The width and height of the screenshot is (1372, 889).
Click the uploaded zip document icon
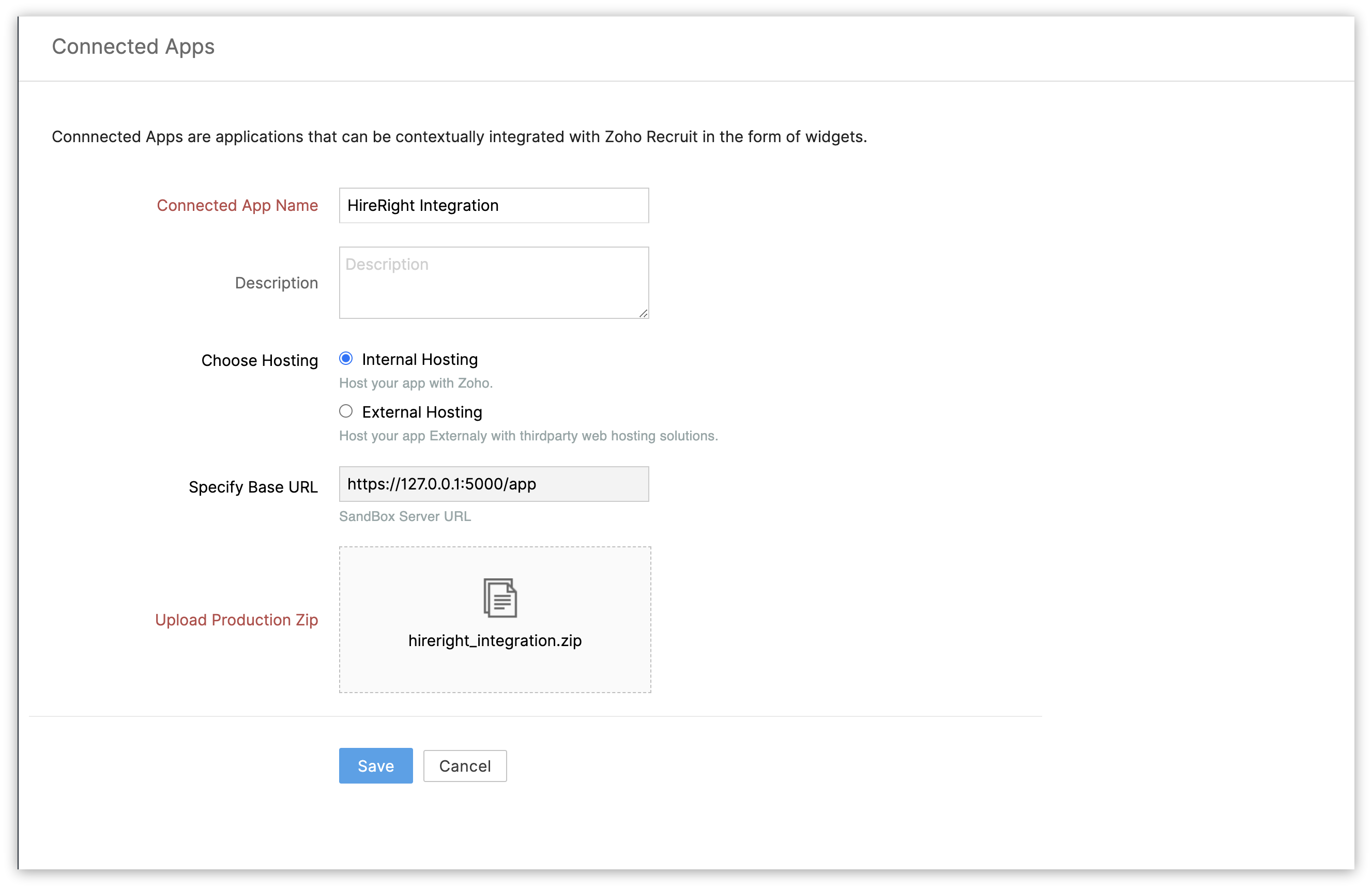[500, 598]
